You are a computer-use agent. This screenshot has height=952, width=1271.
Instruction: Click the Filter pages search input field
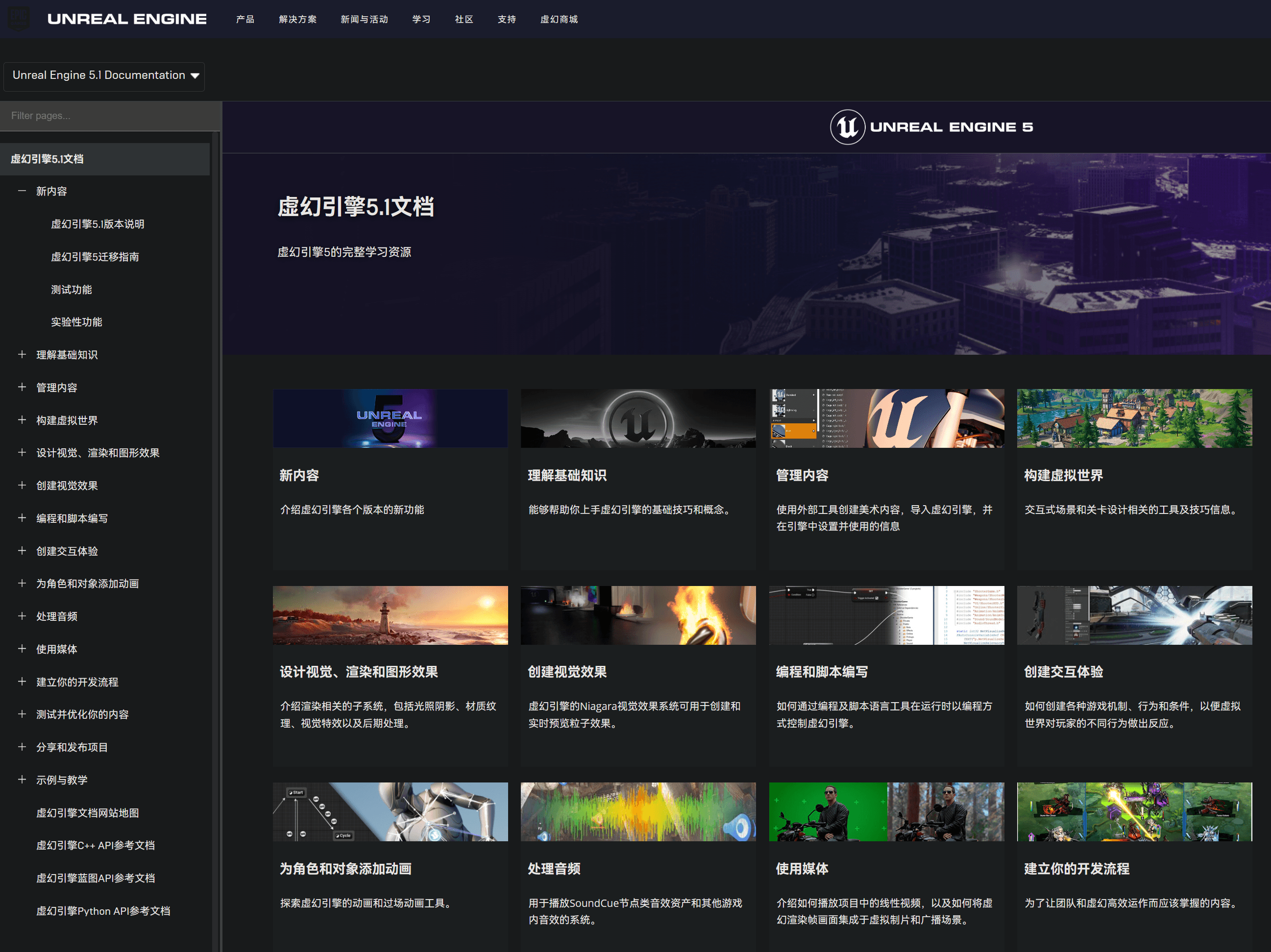click(x=110, y=115)
